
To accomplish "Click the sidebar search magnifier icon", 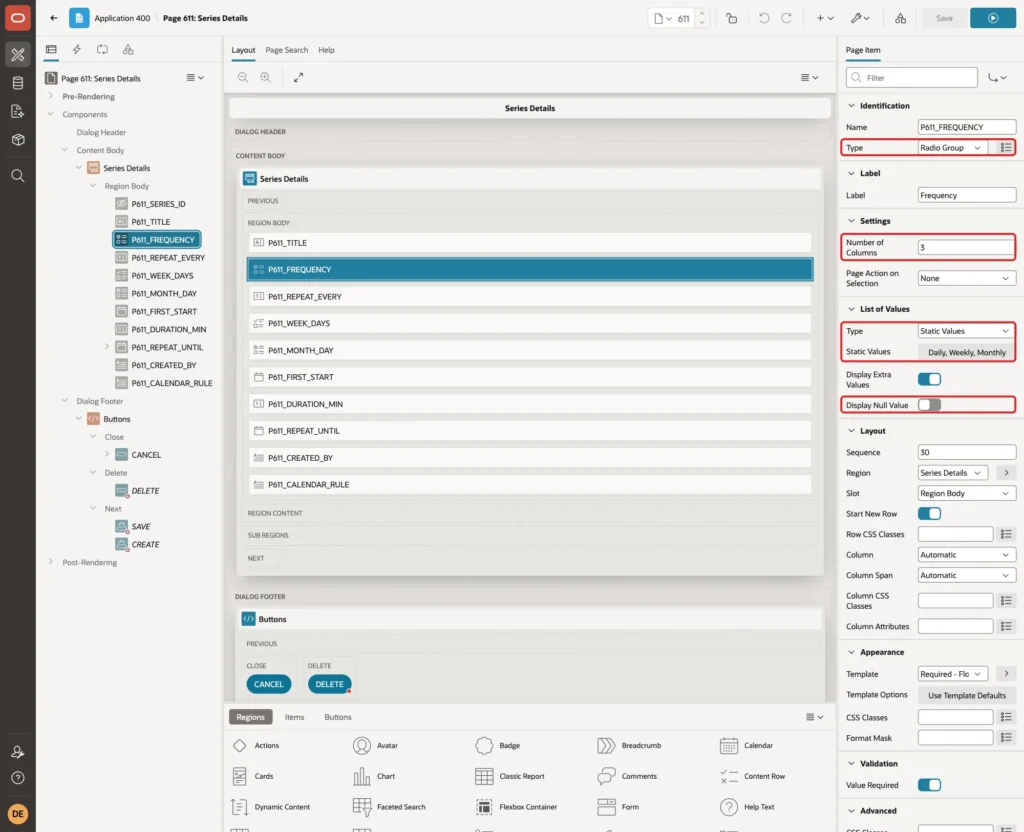I will click(x=18, y=176).
